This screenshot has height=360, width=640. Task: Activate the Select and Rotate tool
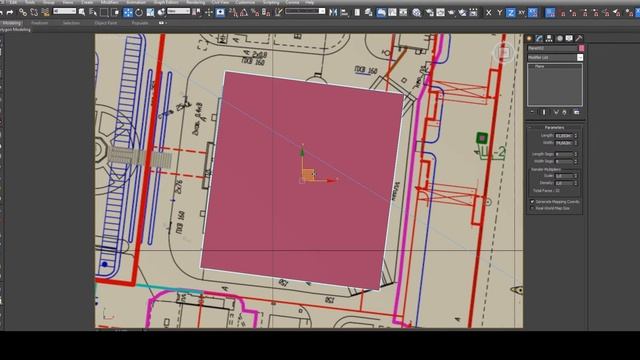coord(139,13)
